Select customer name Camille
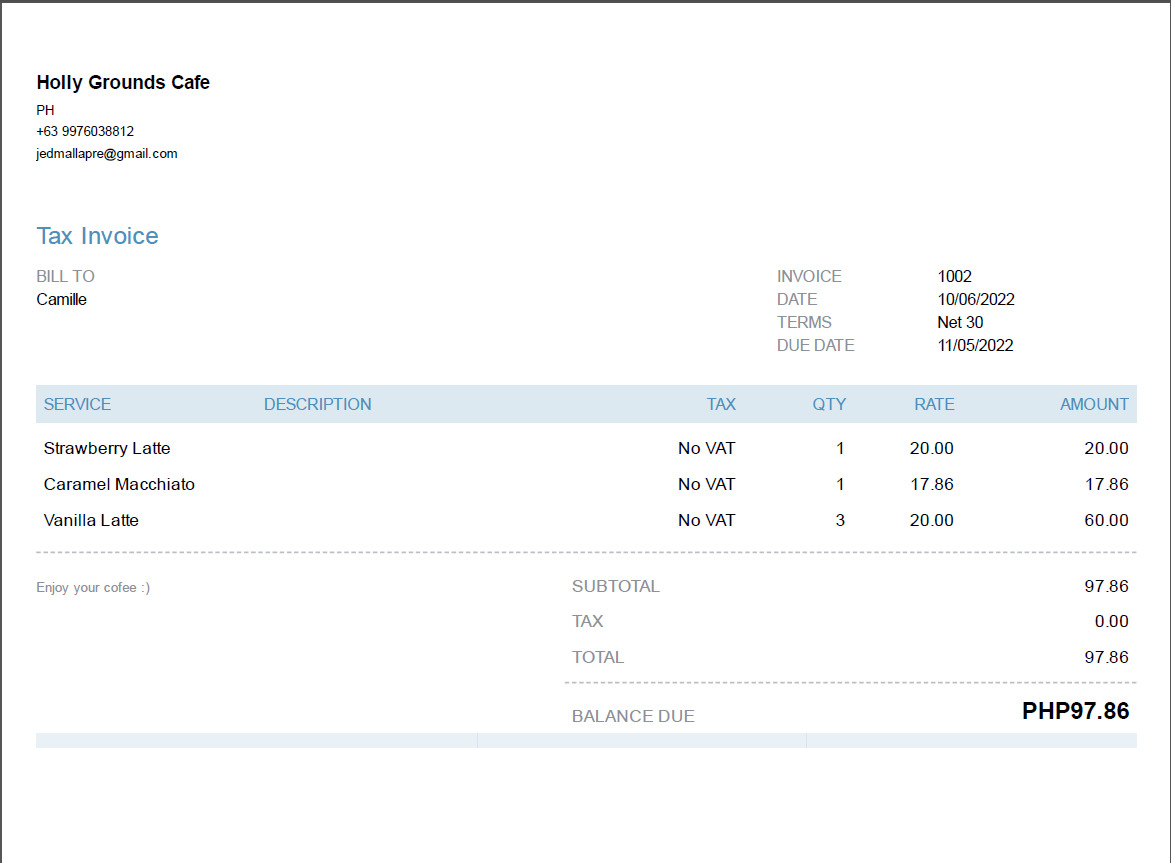This screenshot has height=863, width=1171. point(61,299)
